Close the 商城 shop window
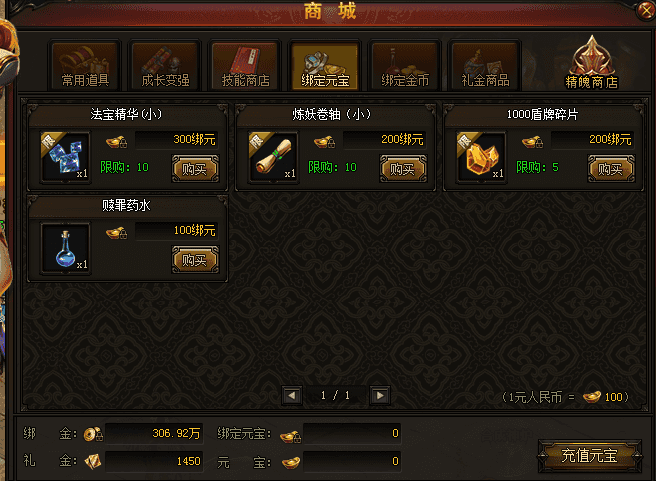The width and height of the screenshot is (656, 481). [646, 10]
